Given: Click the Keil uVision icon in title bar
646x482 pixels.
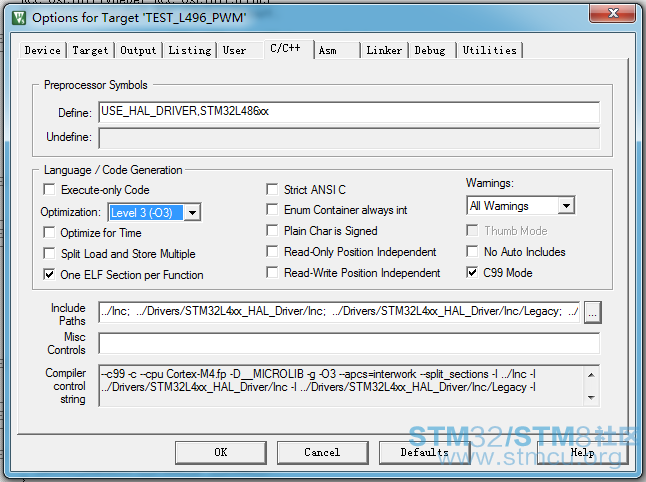Looking at the screenshot, I should (19, 18).
